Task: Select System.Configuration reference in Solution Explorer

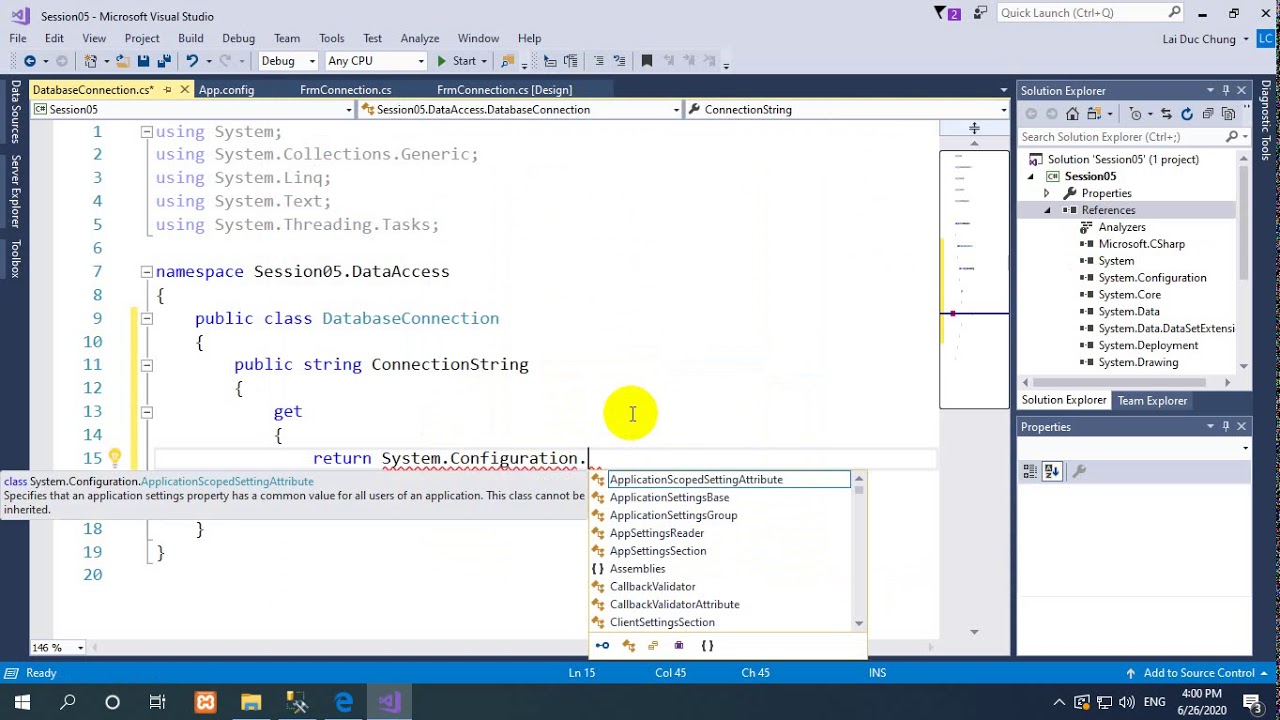Action: point(1152,278)
